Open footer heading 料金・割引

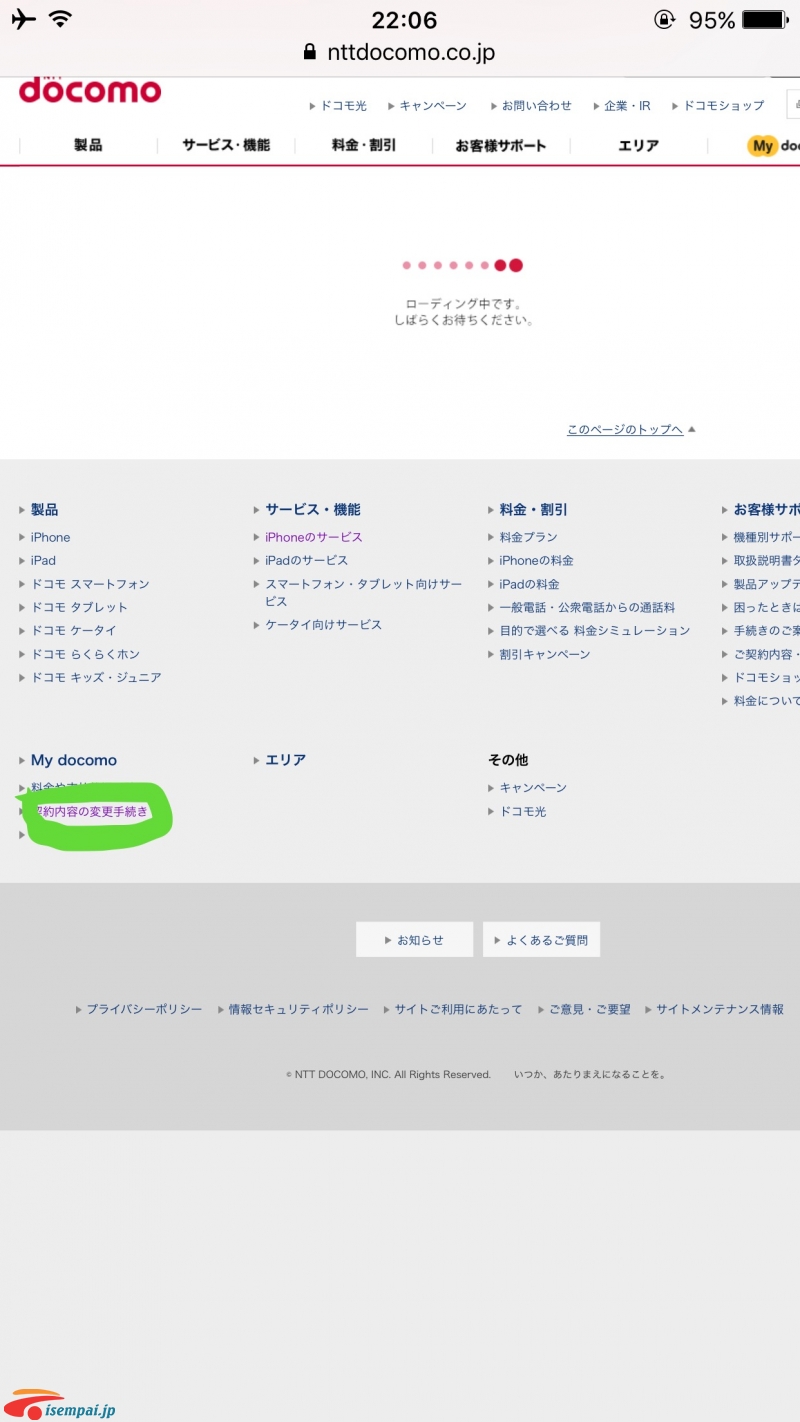[534, 510]
